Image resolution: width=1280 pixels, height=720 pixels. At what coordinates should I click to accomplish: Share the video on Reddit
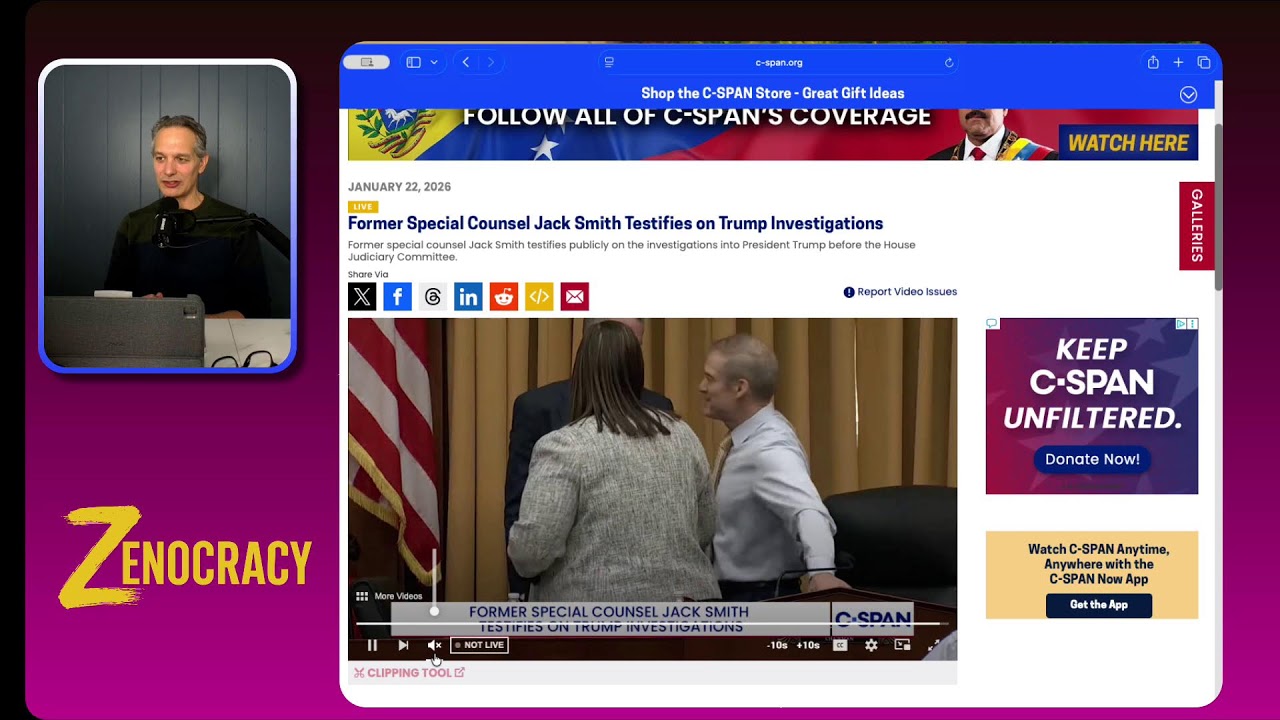coord(504,296)
